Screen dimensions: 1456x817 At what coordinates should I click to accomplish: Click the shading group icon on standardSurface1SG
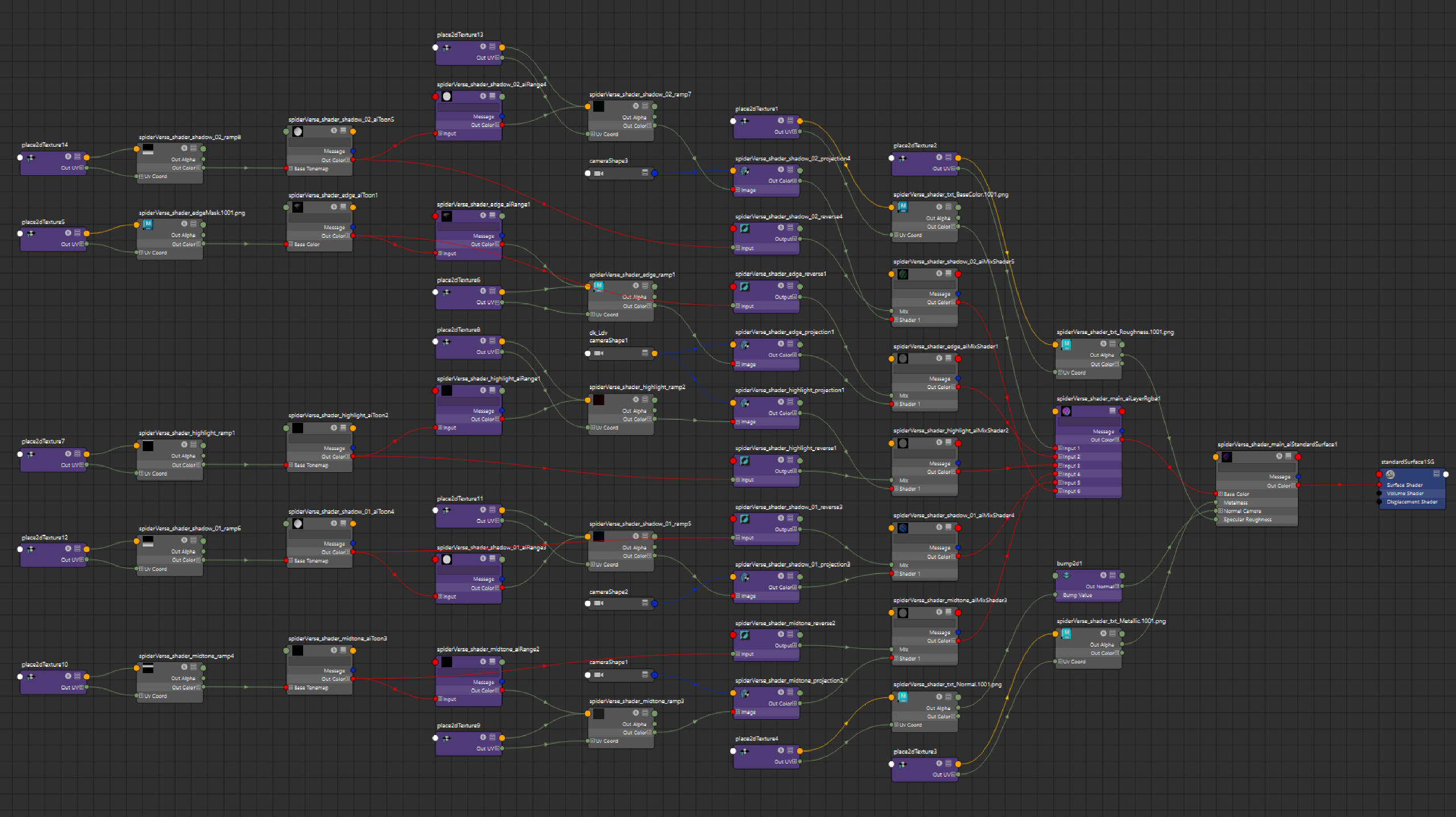(1390, 474)
